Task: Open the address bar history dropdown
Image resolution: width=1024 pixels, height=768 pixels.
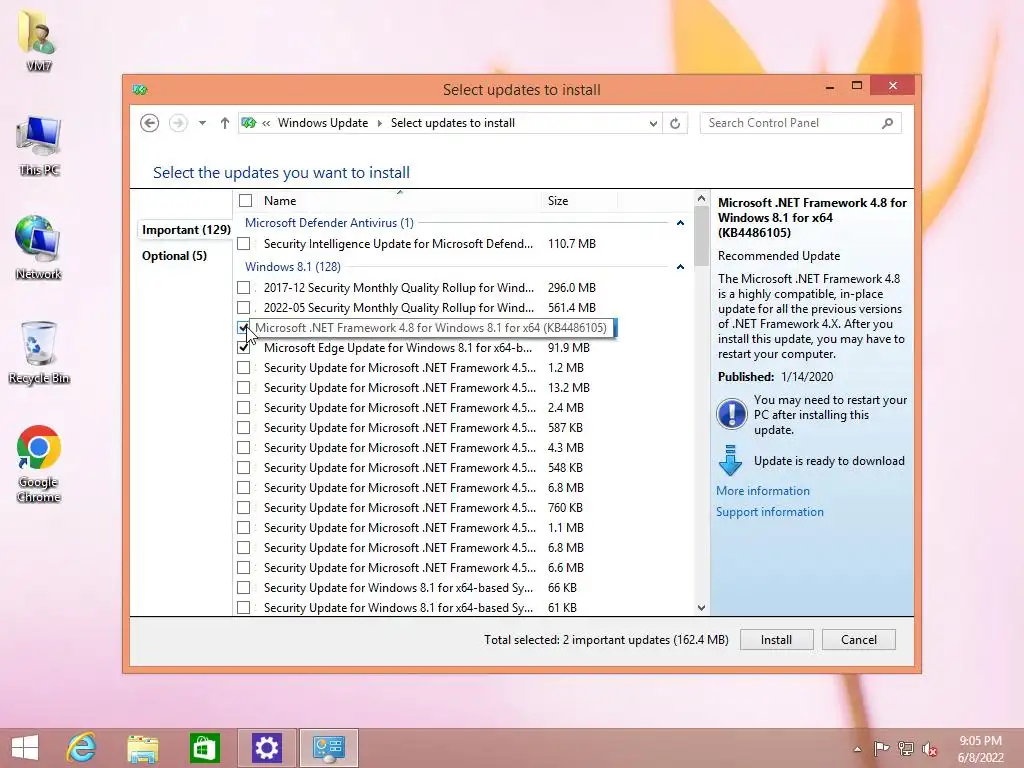Action: click(652, 123)
